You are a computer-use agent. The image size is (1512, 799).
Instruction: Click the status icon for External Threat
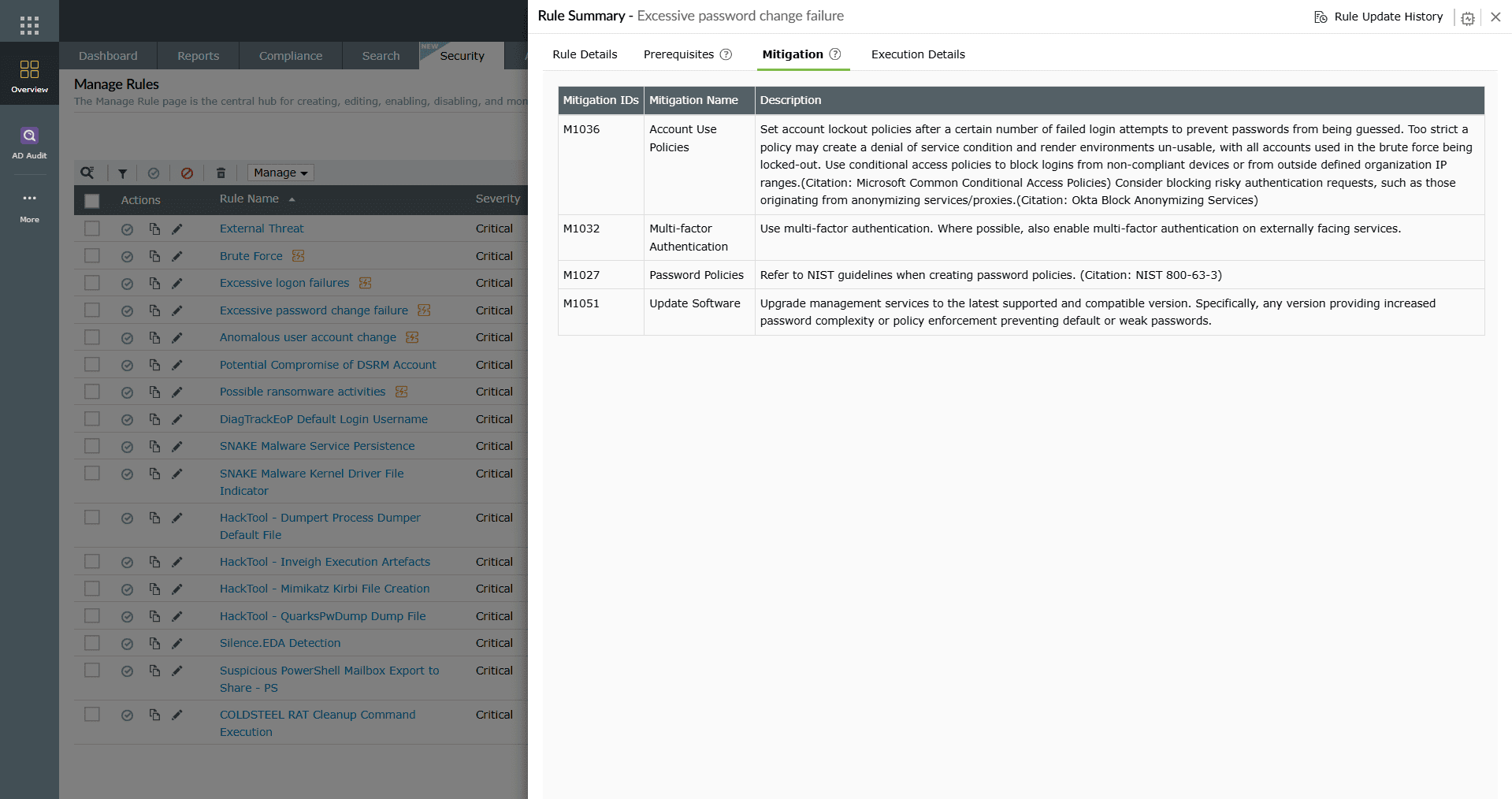(127, 229)
